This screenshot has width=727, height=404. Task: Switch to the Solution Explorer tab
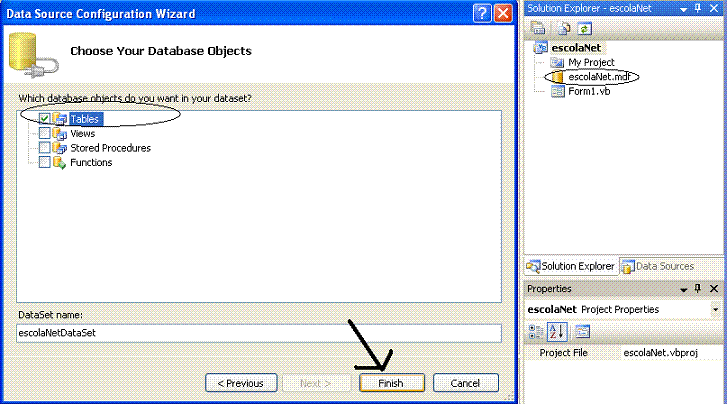click(571, 266)
